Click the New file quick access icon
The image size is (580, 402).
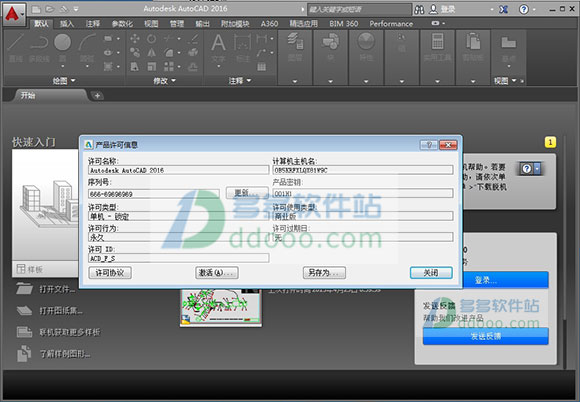pyautogui.click(x=36, y=9)
